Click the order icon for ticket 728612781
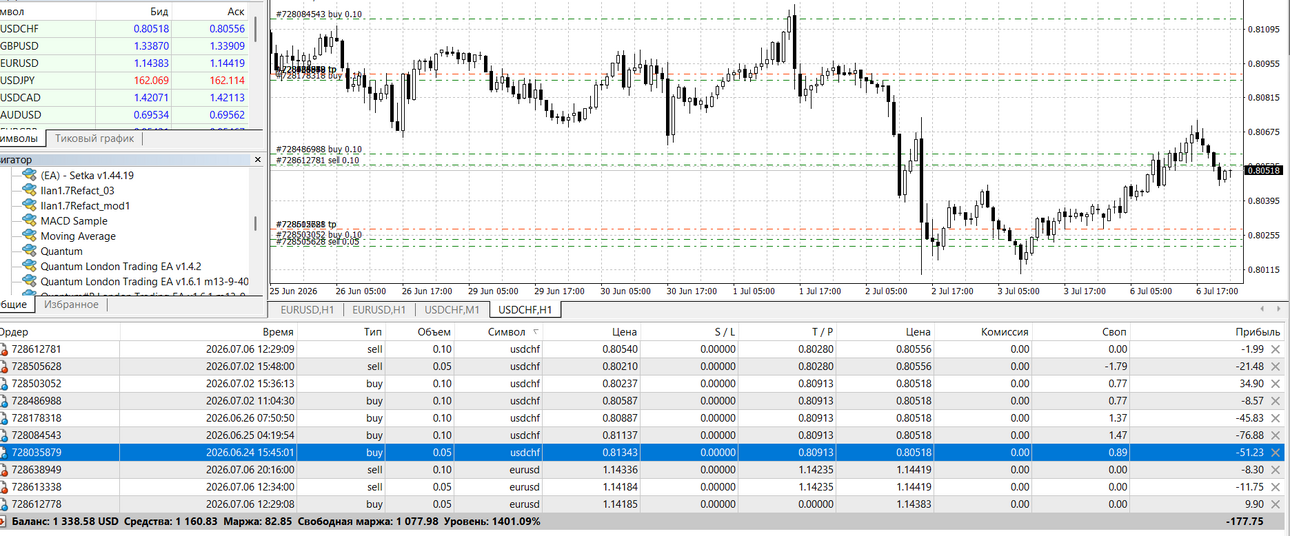 click(4, 350)
